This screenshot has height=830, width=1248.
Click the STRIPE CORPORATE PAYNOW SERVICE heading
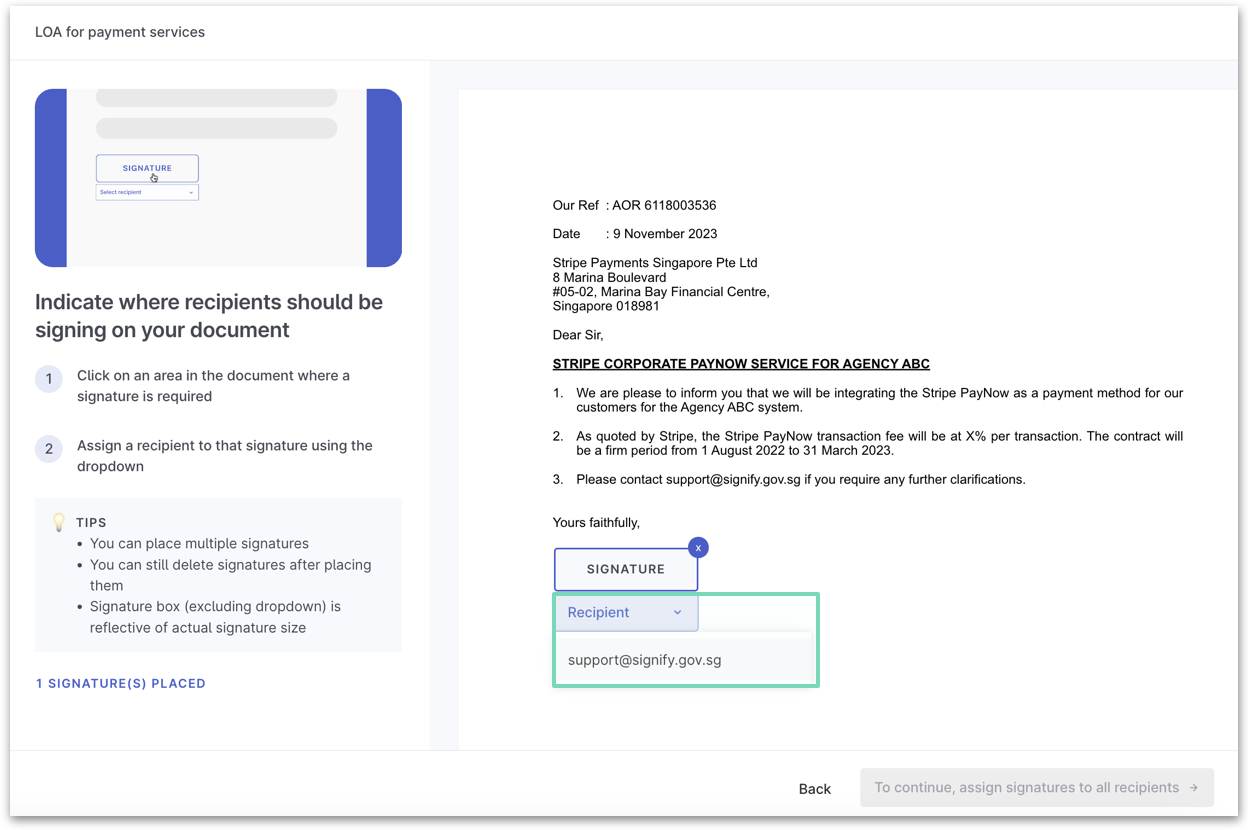[741, 364]
